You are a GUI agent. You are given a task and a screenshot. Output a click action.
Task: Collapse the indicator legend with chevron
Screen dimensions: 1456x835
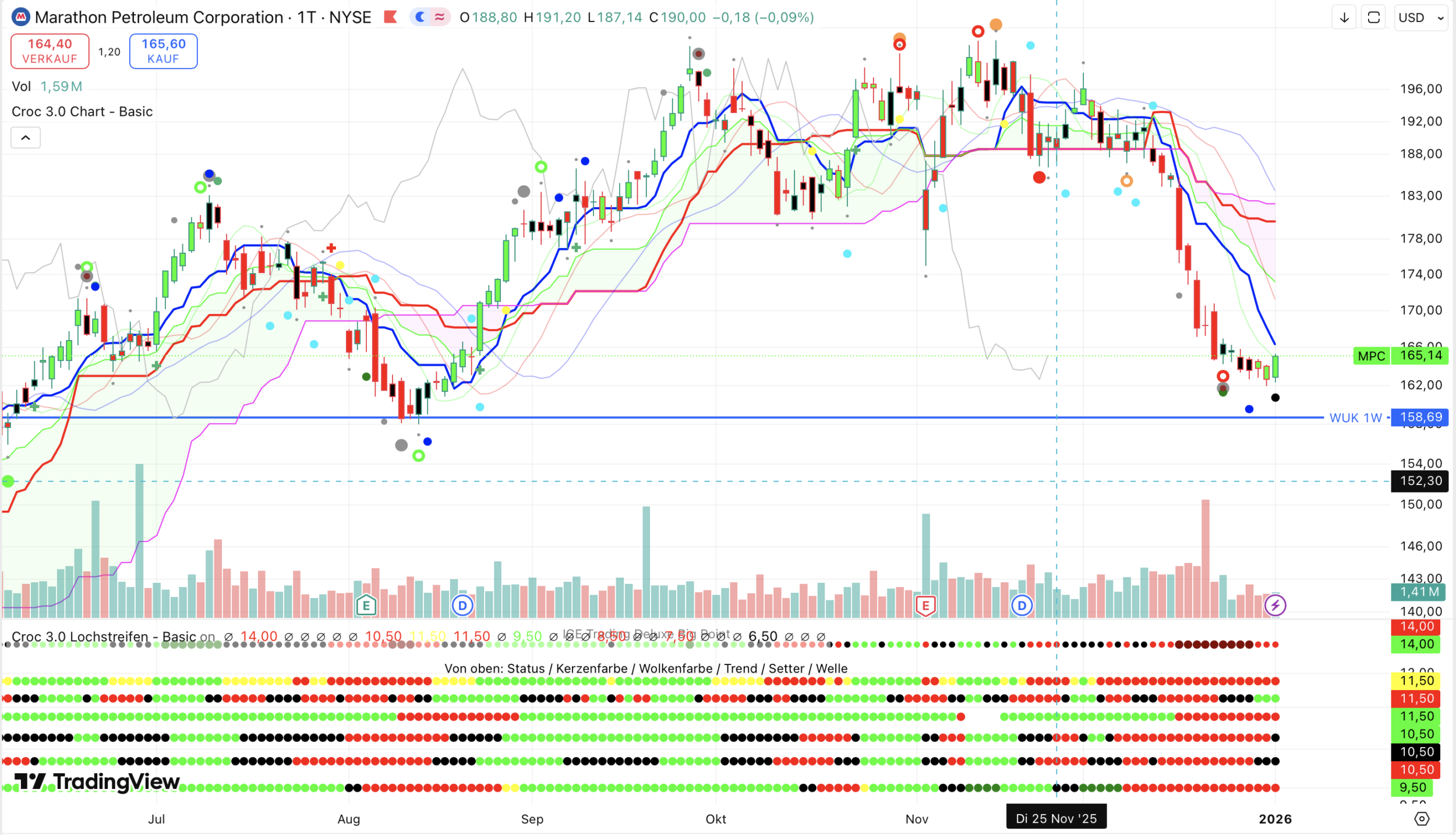tap(26, 138)
